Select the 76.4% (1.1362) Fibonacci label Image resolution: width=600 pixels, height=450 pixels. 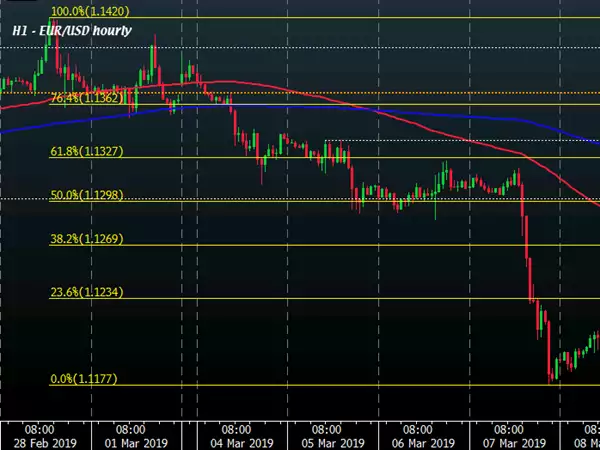coord(85,98)
